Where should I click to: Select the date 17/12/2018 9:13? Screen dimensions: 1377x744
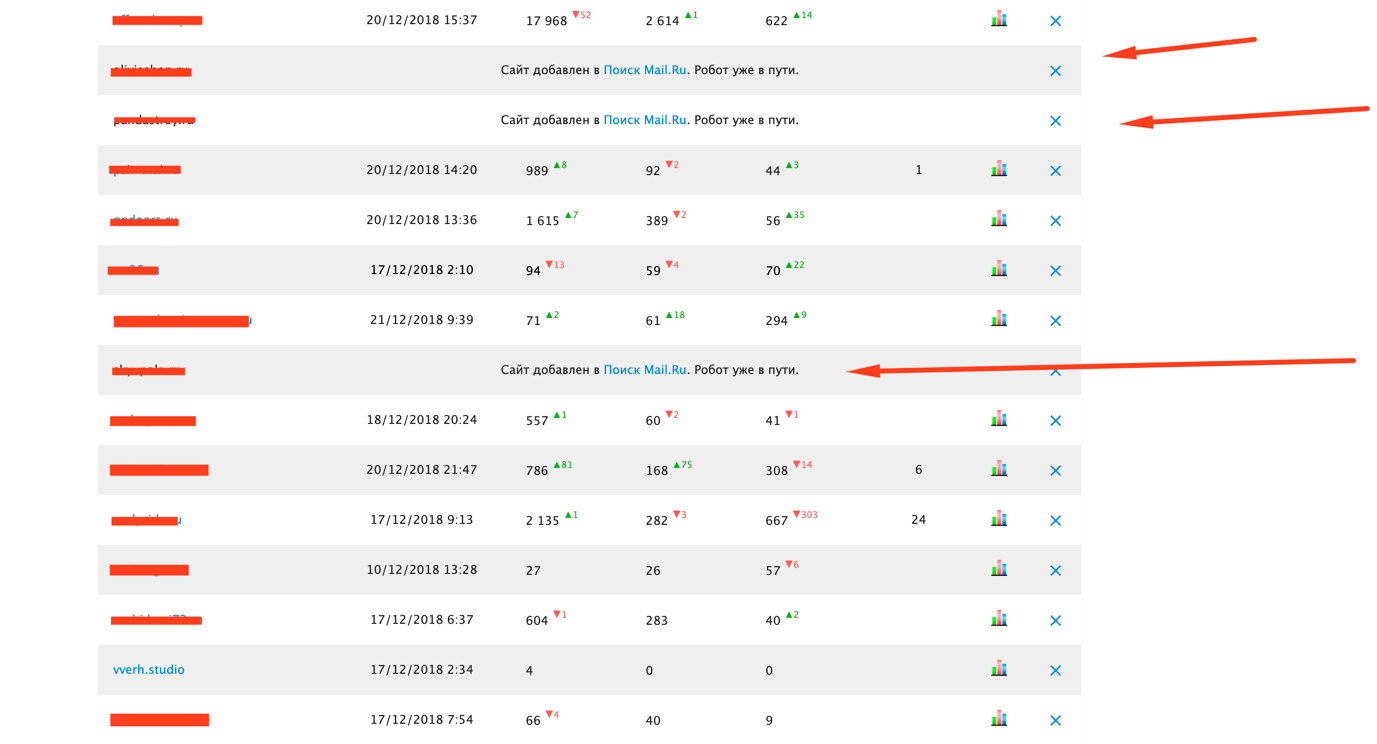click(421, 520)
